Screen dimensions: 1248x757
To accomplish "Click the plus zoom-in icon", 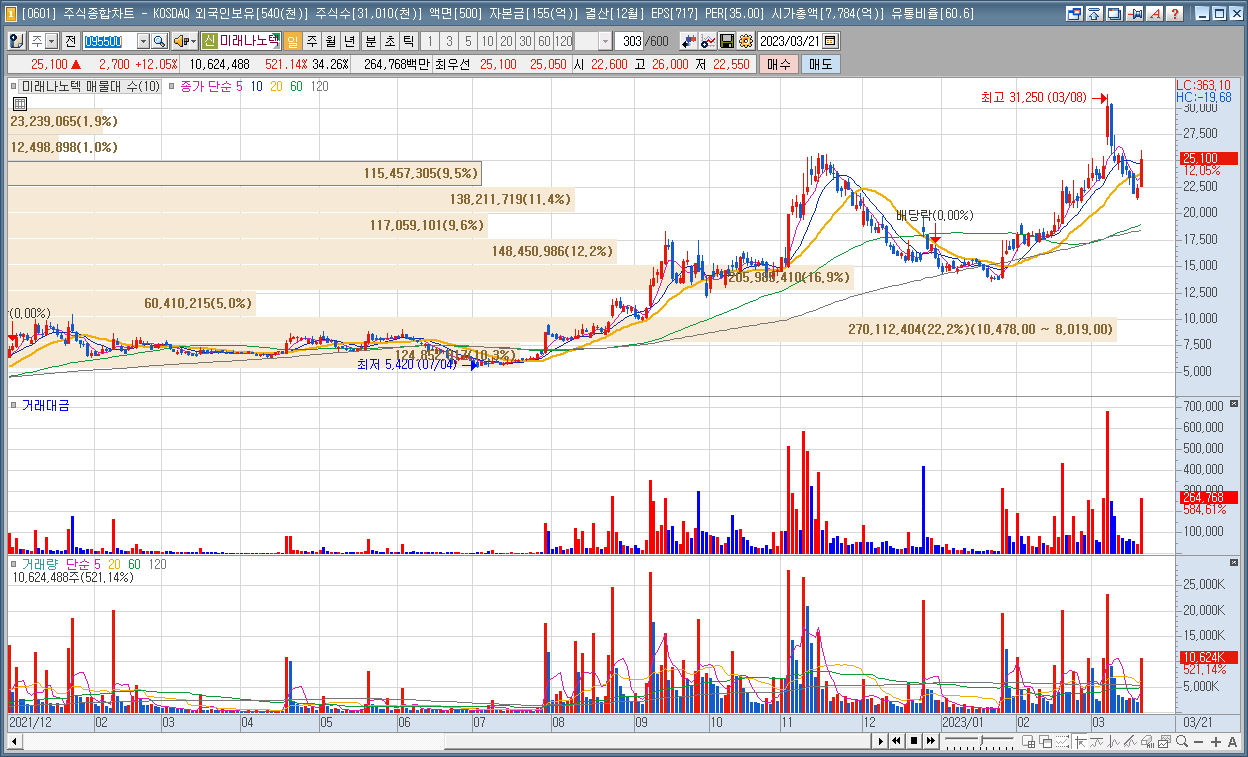I will pos(1216,741).
